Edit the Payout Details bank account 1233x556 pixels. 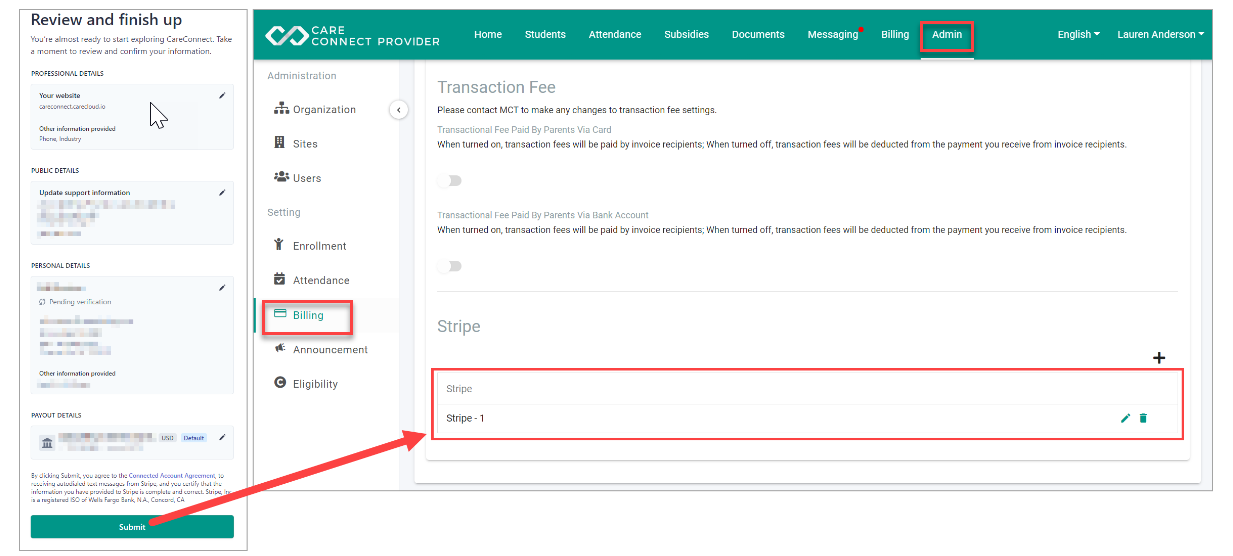pyautogui.click(x=222, y=437)
